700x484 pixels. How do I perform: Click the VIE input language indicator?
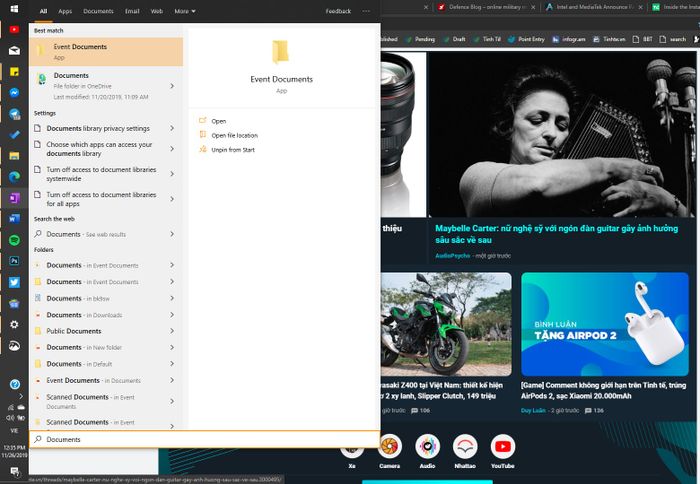tap(14, 431)
